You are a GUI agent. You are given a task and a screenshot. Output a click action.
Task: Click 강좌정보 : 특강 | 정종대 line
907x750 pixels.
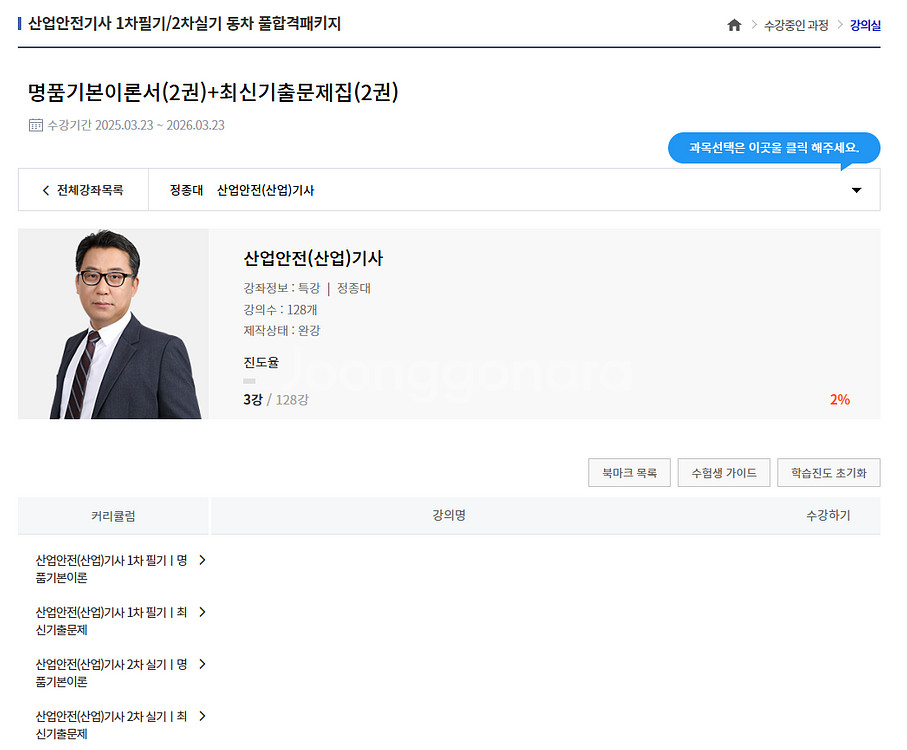(307, 288)
